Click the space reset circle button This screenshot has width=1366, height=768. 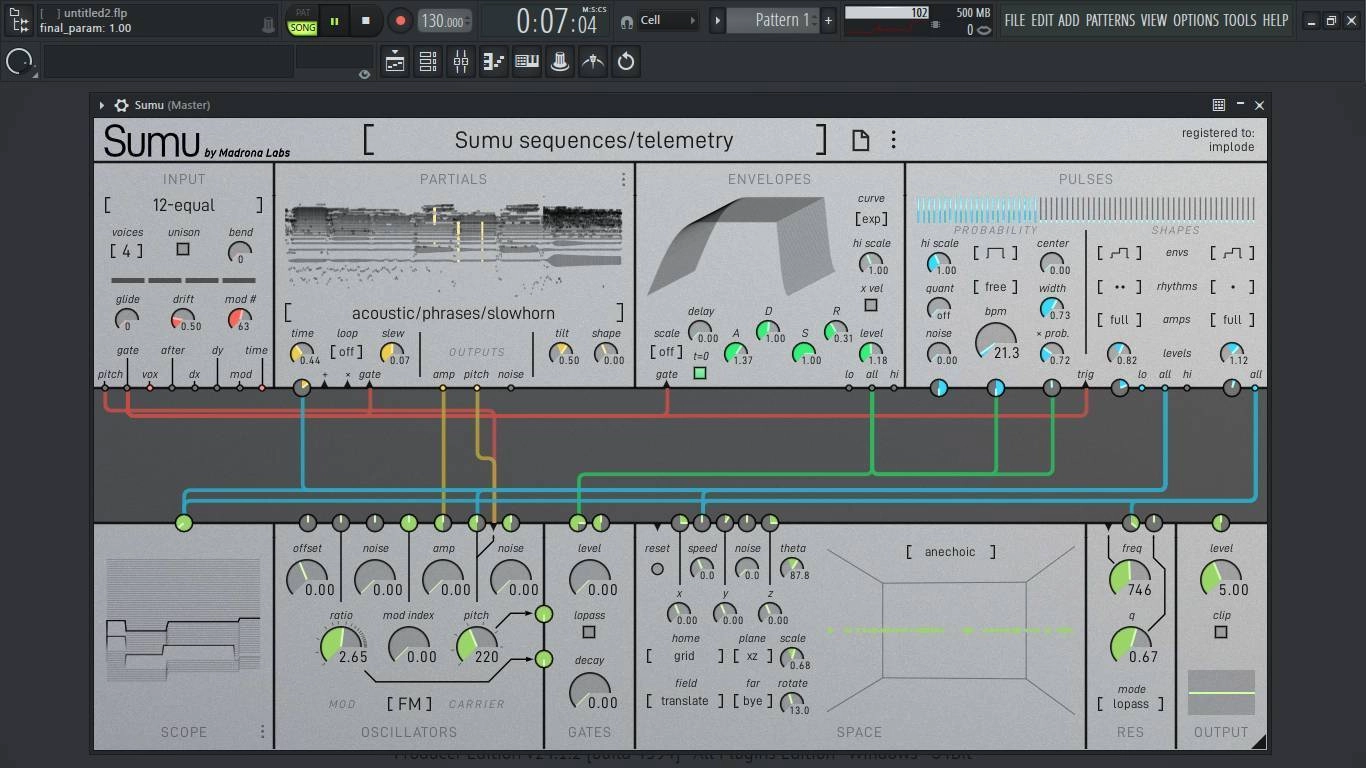(x=657, y=569)
